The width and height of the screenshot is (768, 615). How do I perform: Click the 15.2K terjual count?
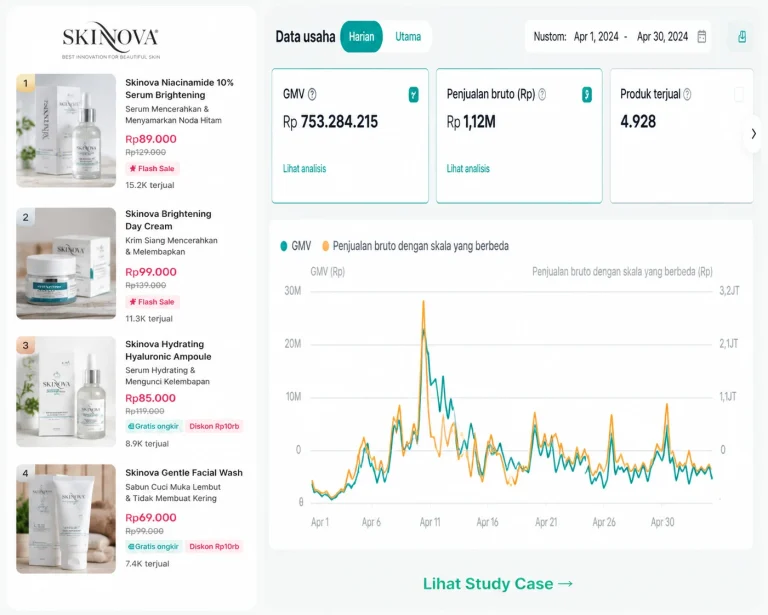pyautogui.click(x=150, y=185)
